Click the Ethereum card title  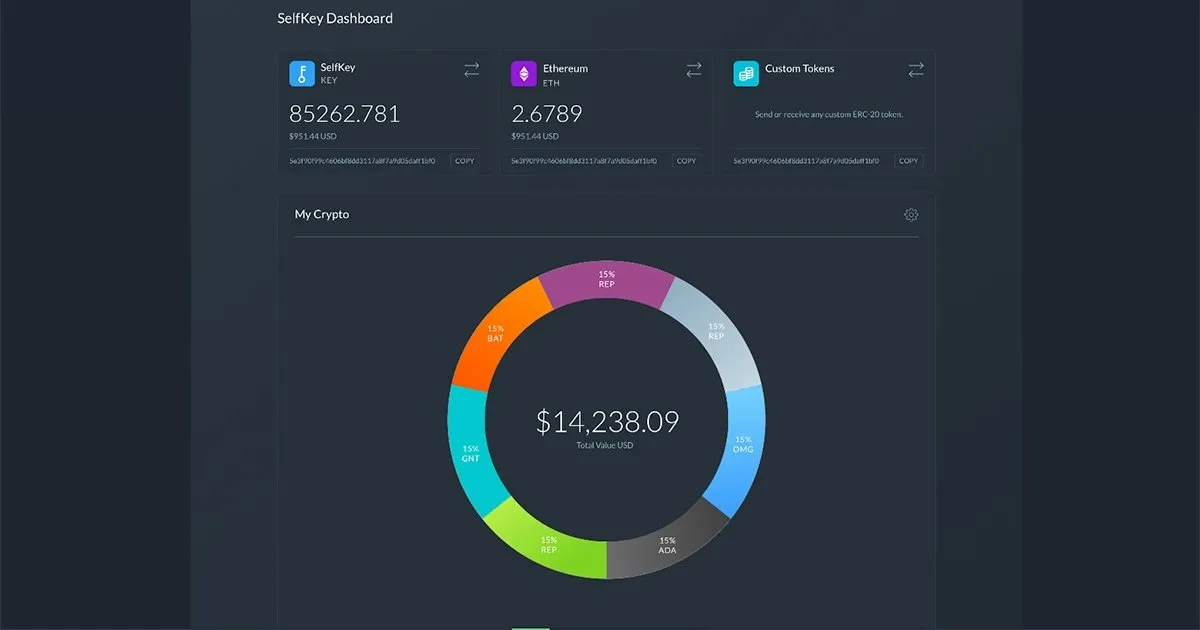click(x=565, y=69)
